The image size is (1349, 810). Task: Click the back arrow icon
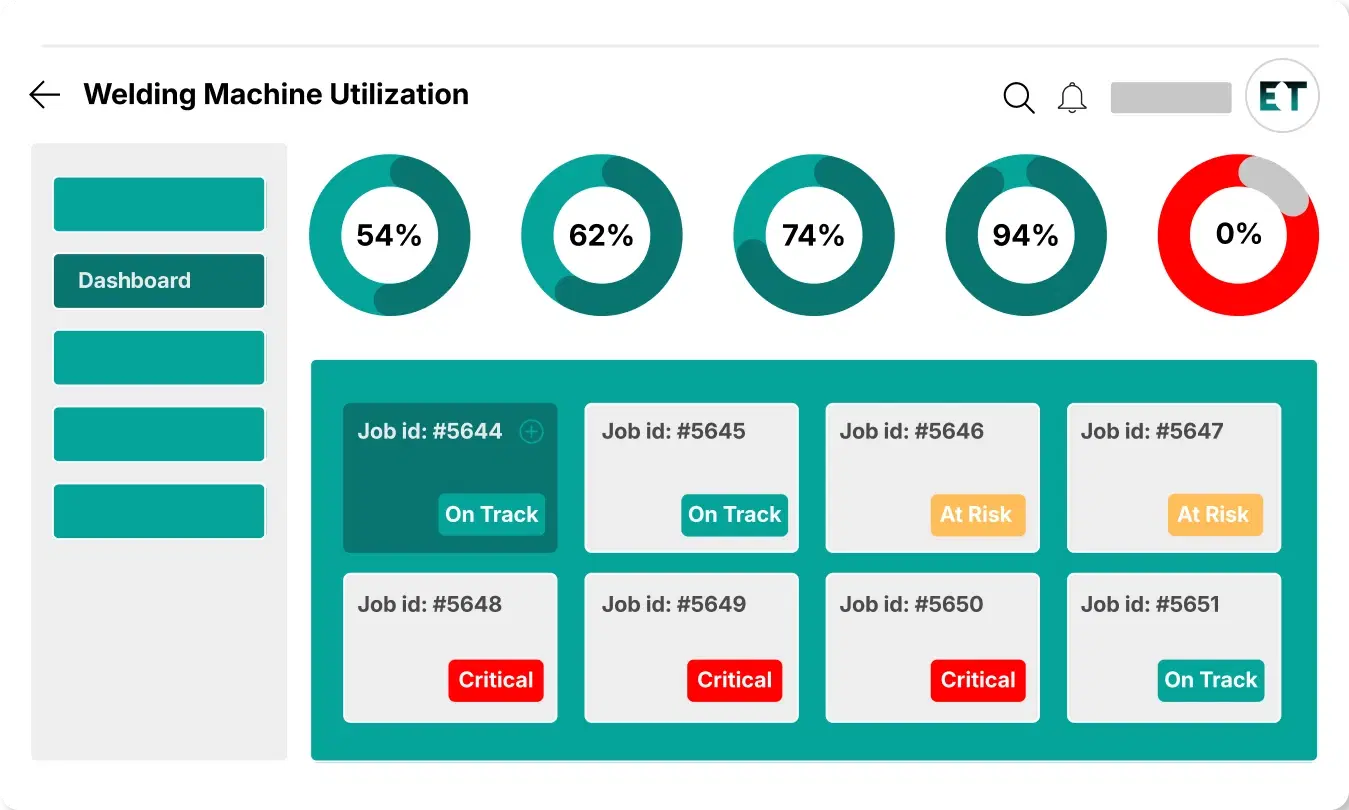click(x=45, y=95)
